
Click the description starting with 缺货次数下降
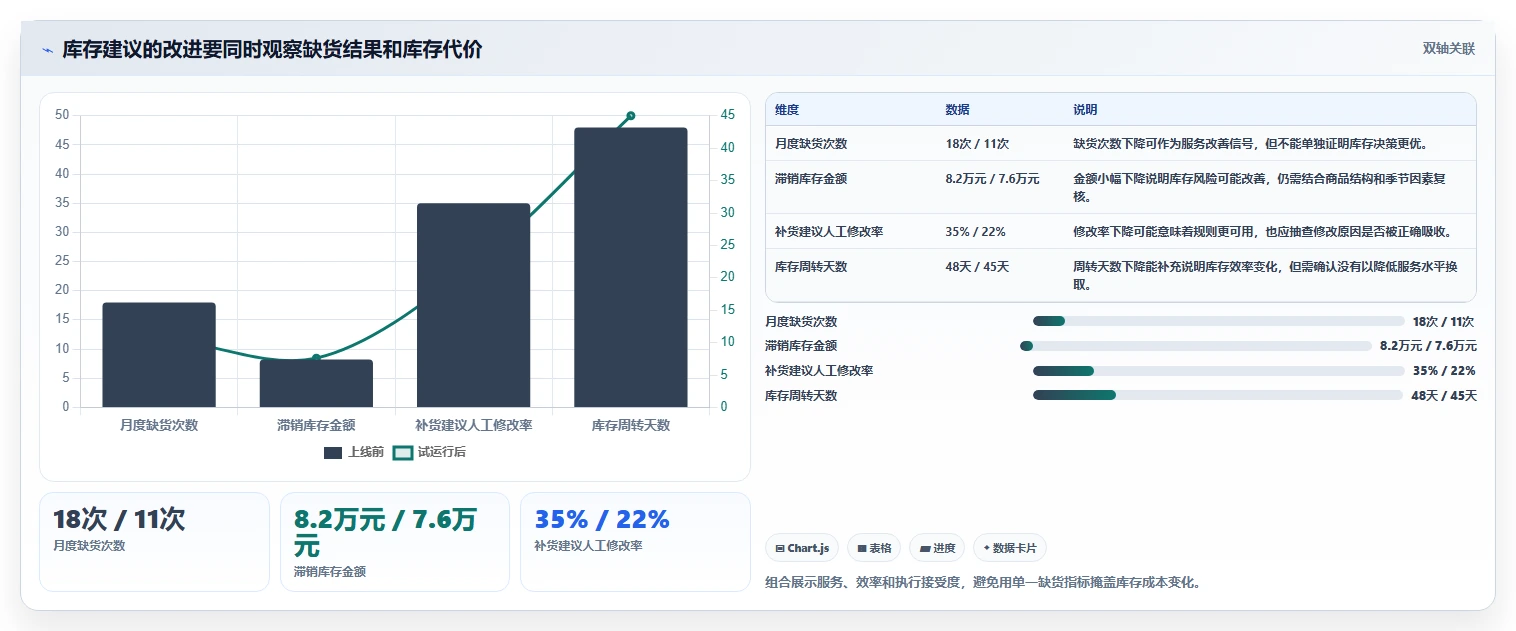coord(1250,144)
